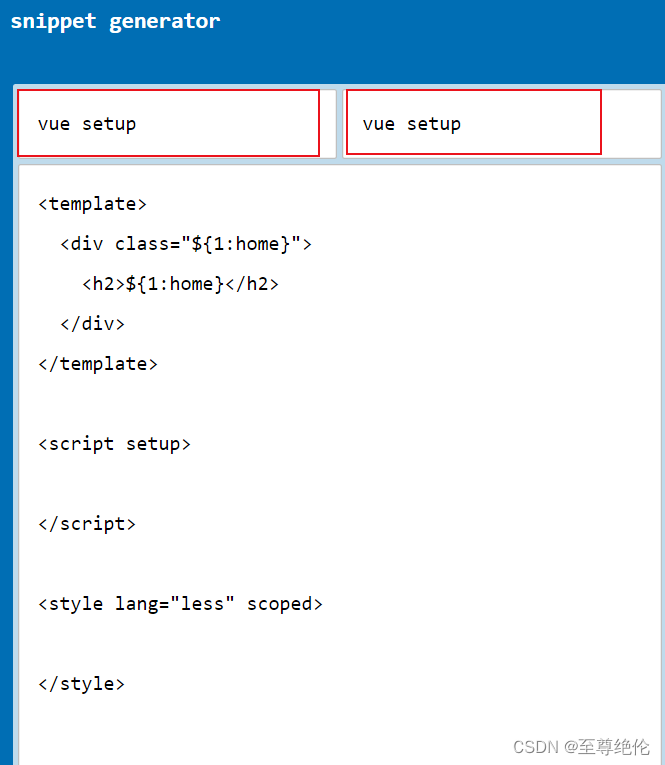
Task: Click the opening <template> line in the snippet
Action: tap(93, 204)
